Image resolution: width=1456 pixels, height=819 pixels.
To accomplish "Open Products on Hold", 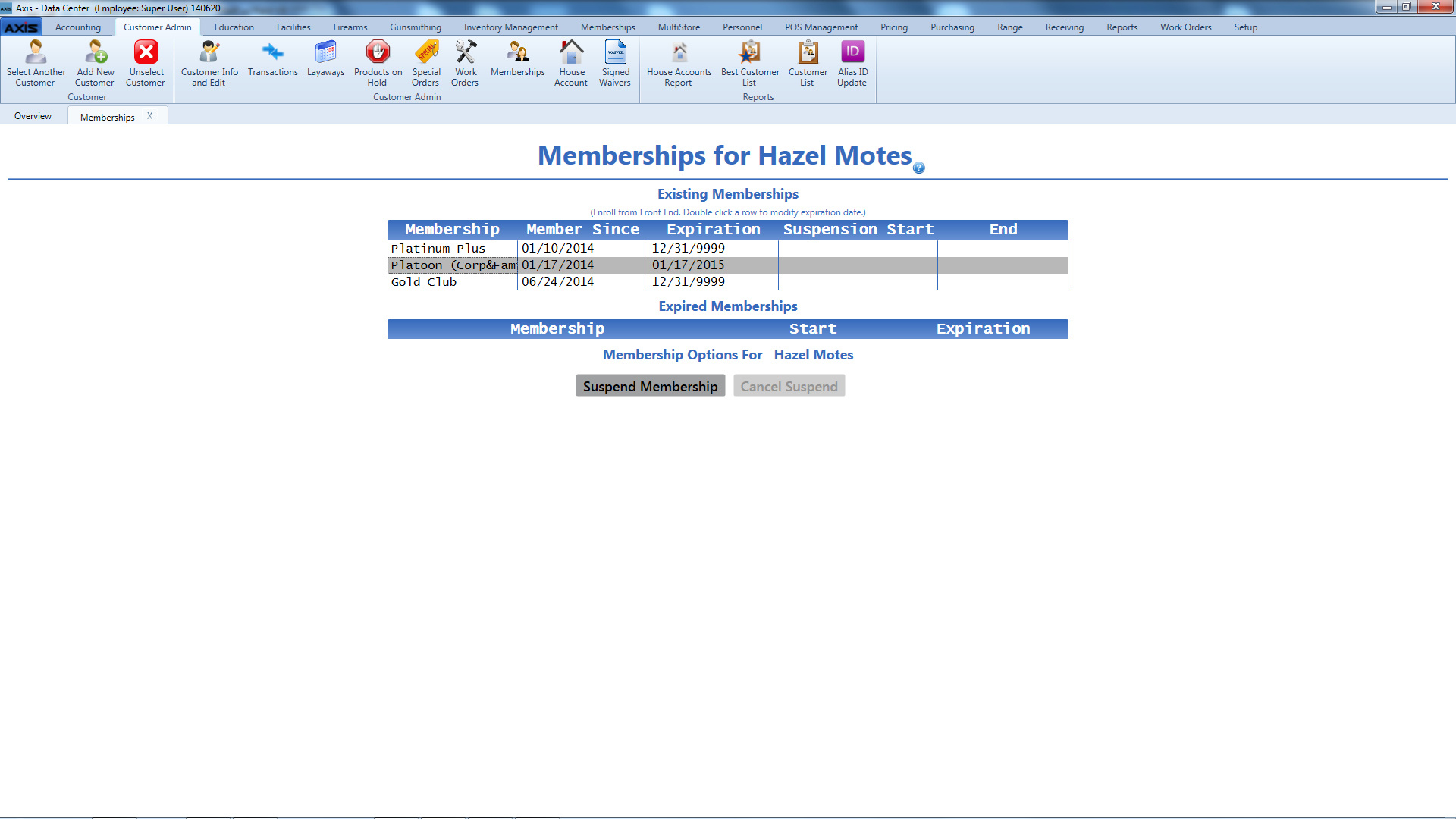I will [x=378, y=63].
